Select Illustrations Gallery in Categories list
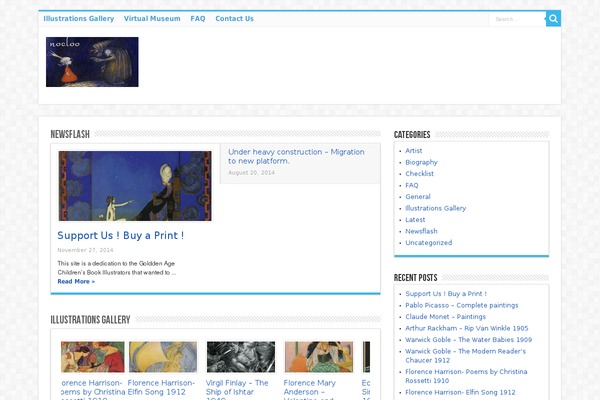 point(435,208)
